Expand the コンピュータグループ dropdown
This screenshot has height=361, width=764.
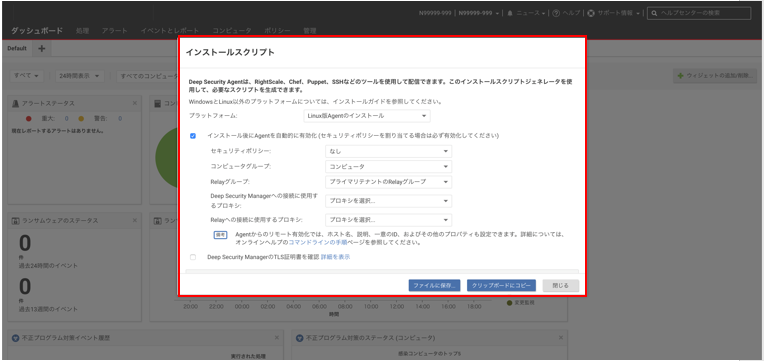[x=388, y=167]
